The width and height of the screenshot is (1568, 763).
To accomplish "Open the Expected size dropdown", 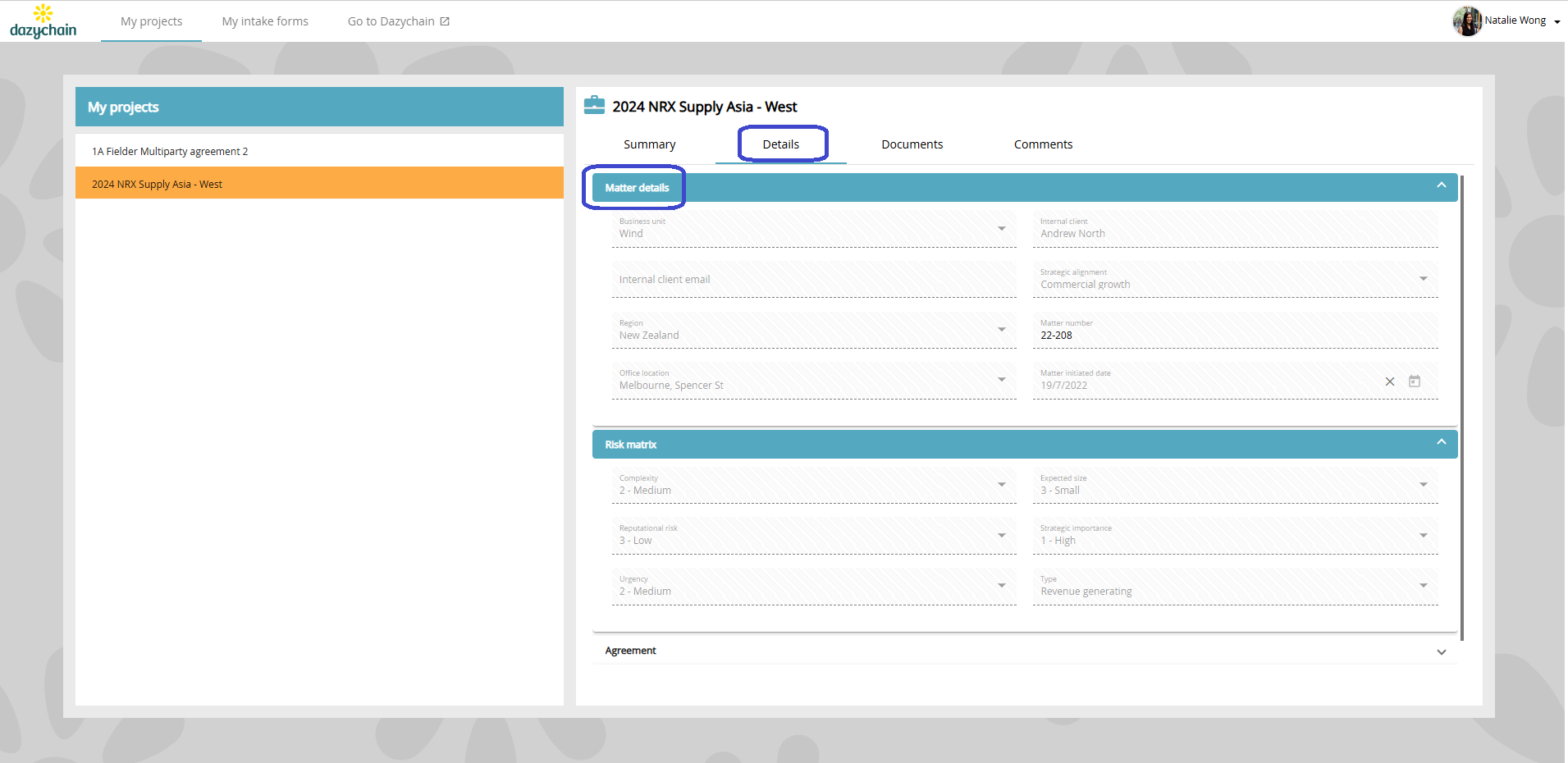I will click(x=1235, y=486).
